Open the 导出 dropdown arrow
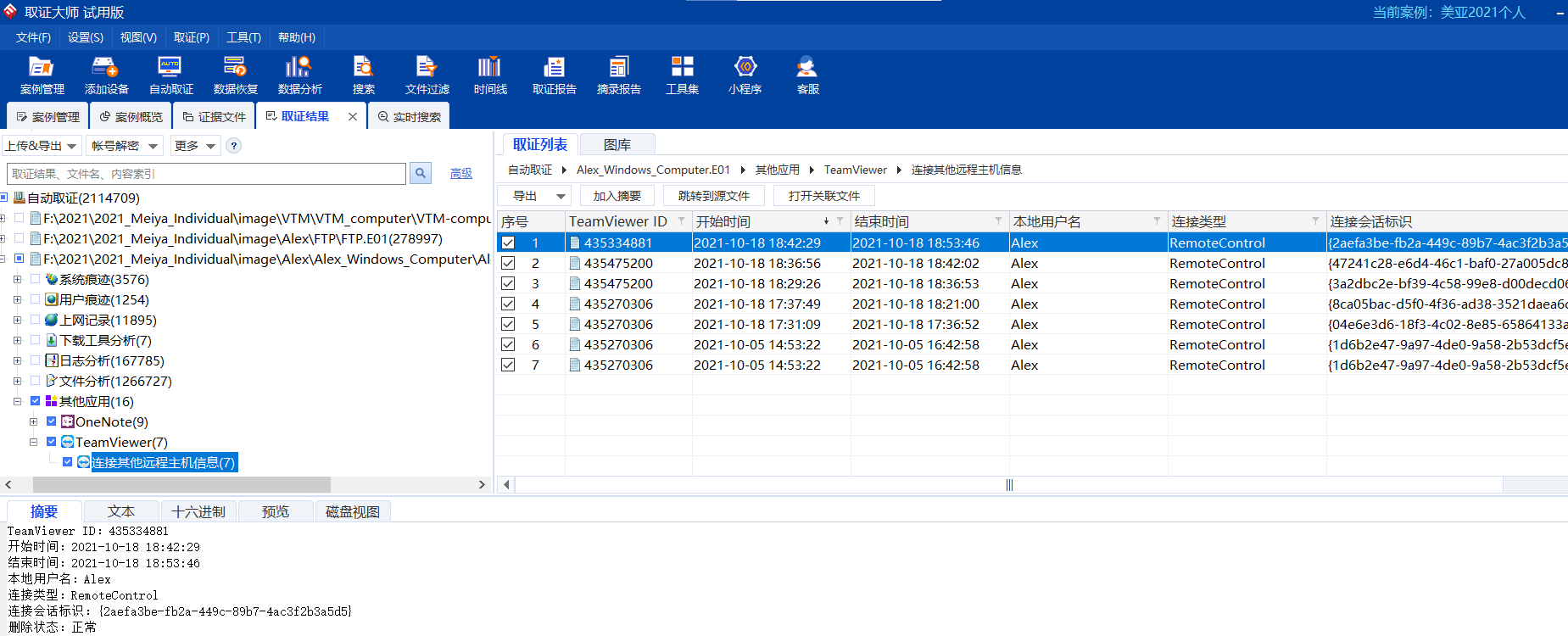This screenshot has height=636, width=1568. [561, 196]
